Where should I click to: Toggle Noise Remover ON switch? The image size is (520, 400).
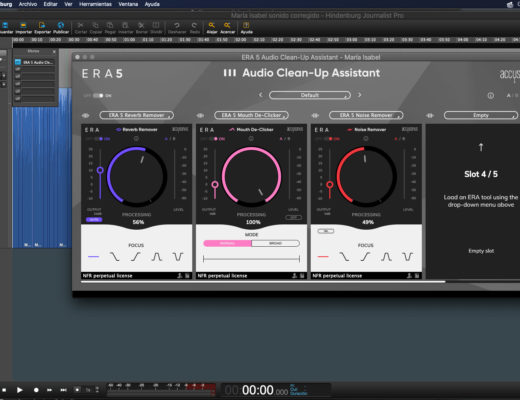330,139
